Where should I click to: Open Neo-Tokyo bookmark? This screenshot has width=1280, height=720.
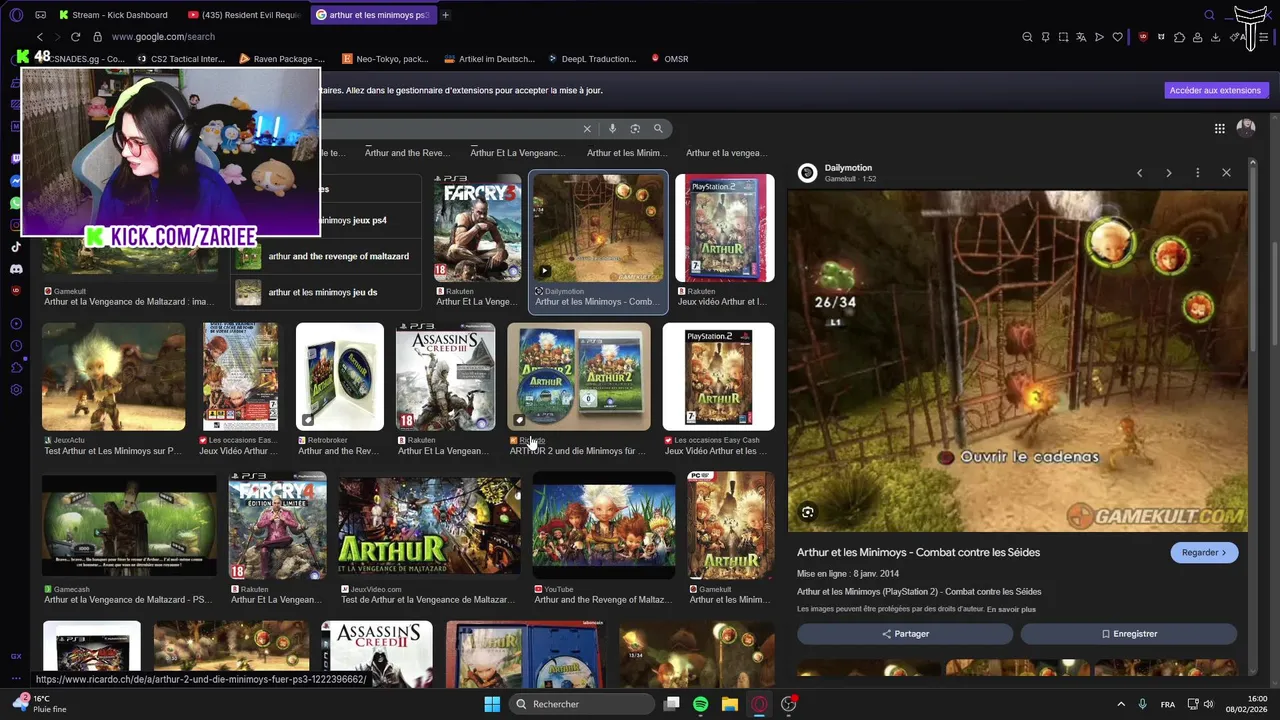(385, 59)
